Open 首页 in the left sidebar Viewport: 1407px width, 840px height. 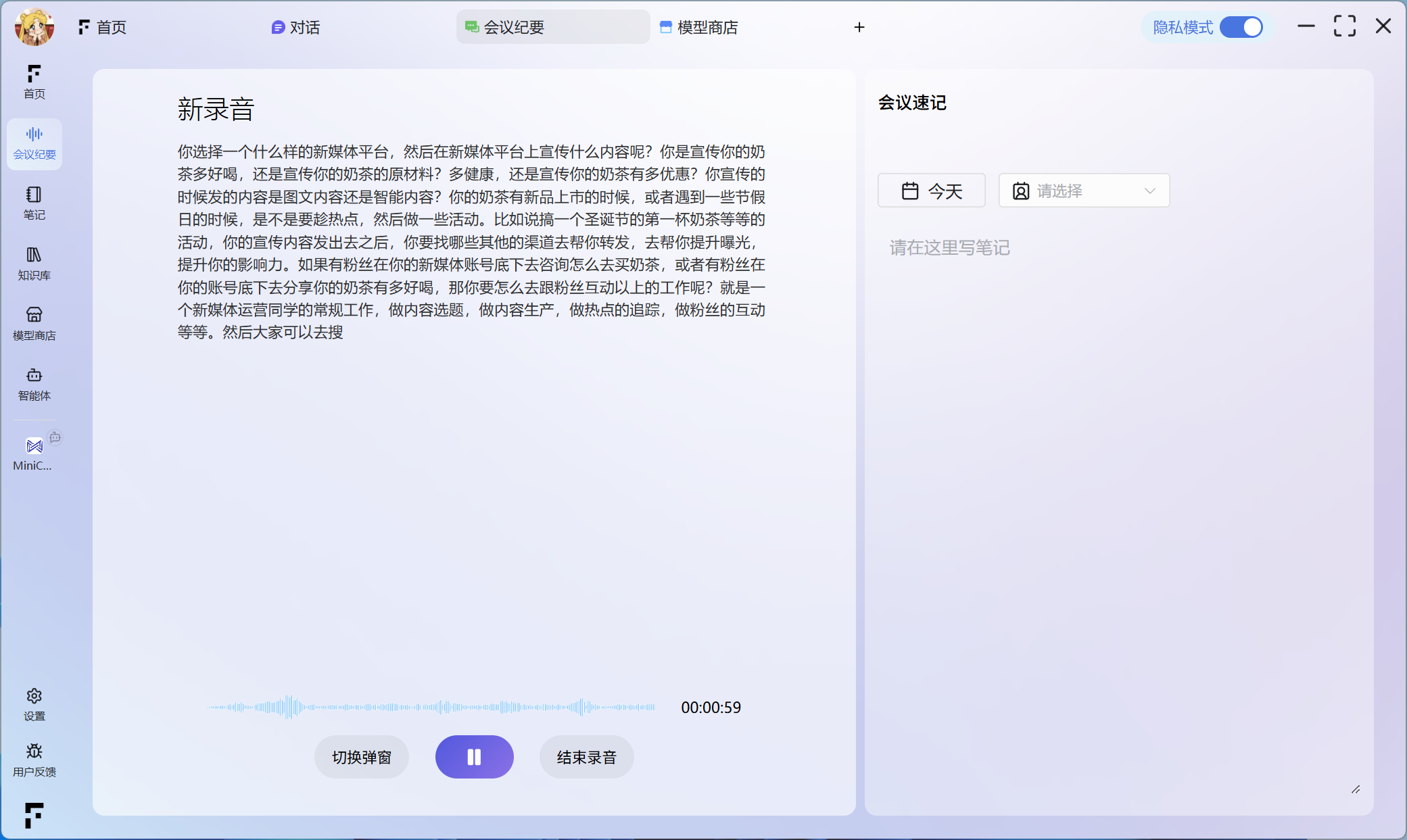click(x=34, y=81)
